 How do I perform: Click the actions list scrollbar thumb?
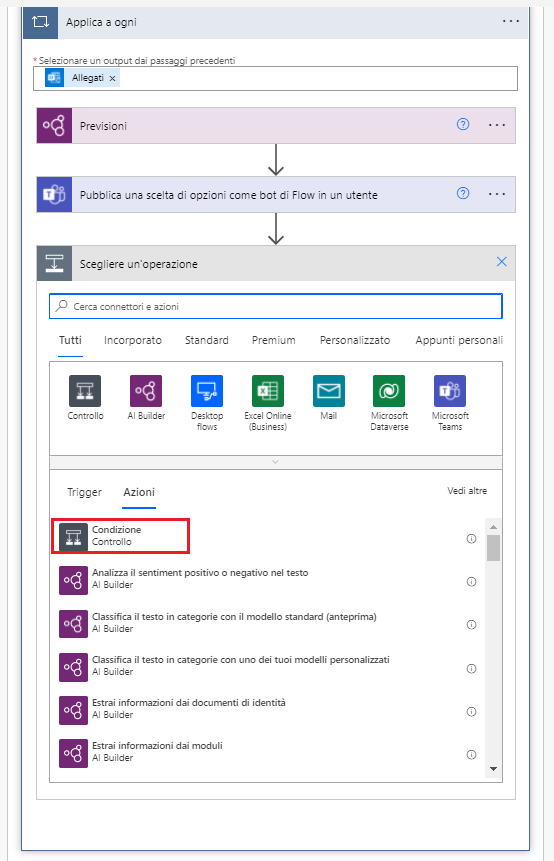[493, 548]
